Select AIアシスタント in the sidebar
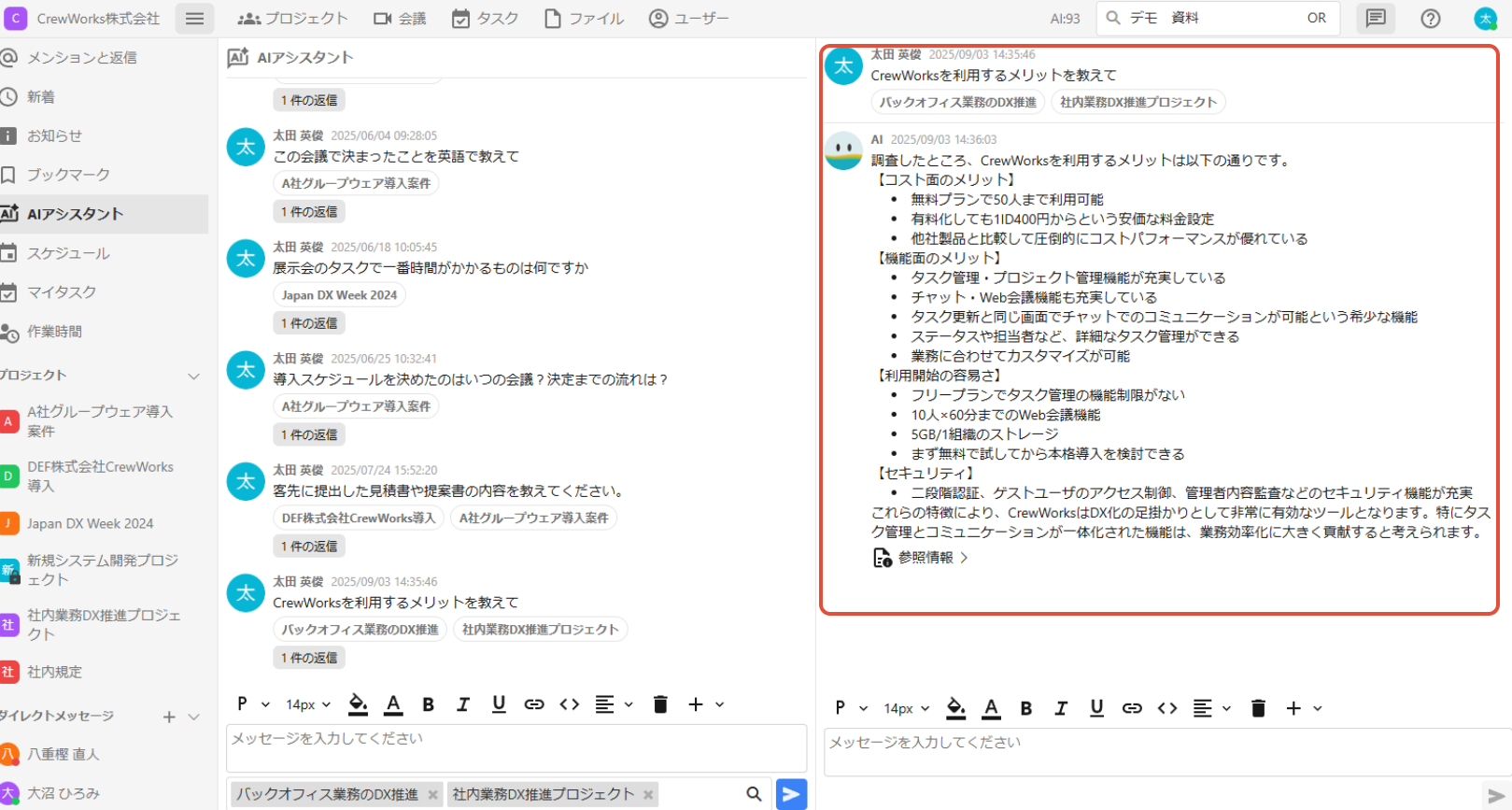This screenshot has height=810, width=1512. [104, 214]
